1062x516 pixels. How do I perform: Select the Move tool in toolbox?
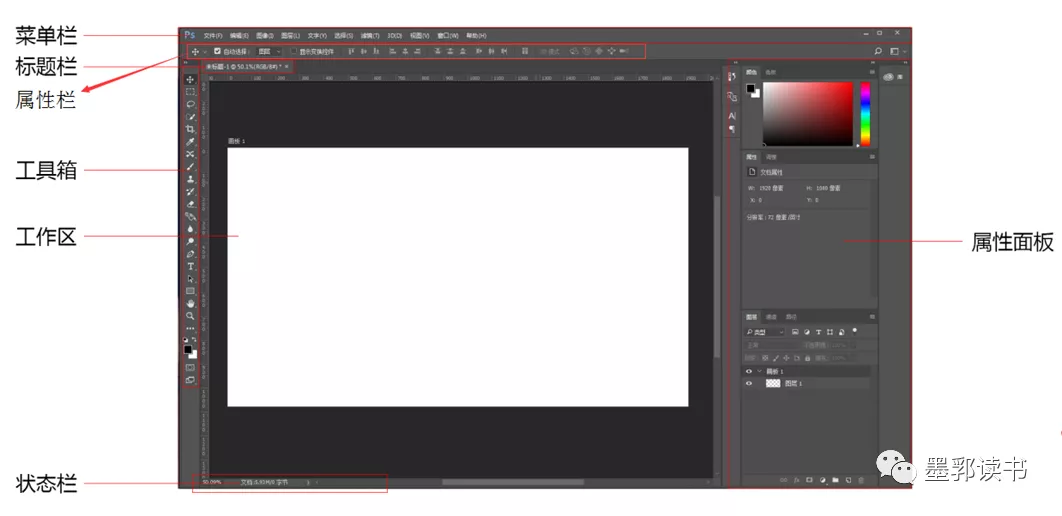[x=190, y=79]
